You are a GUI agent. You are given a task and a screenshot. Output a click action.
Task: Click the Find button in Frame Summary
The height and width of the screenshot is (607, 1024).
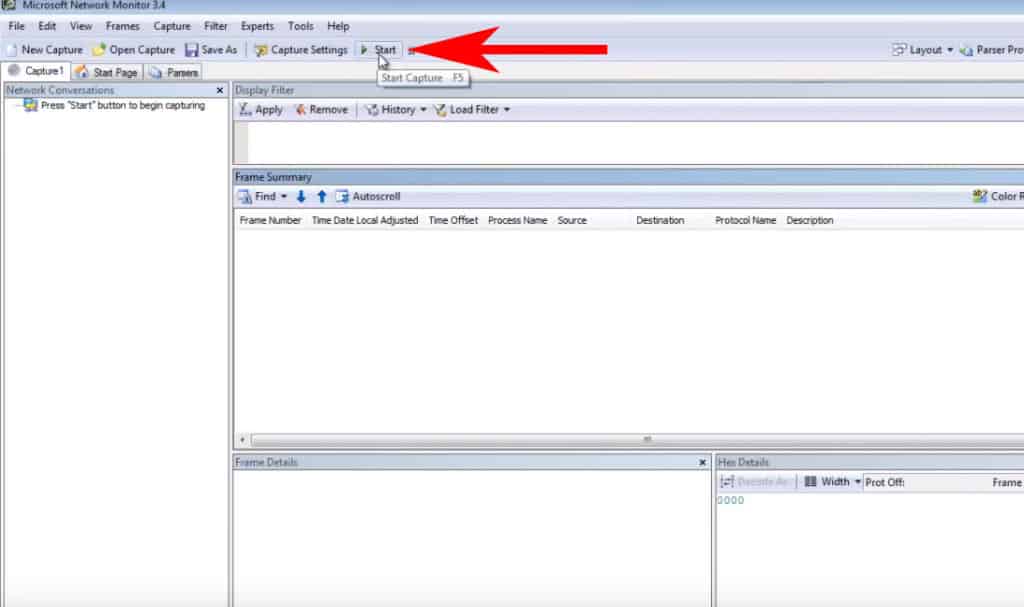click(x=257, y=196)
